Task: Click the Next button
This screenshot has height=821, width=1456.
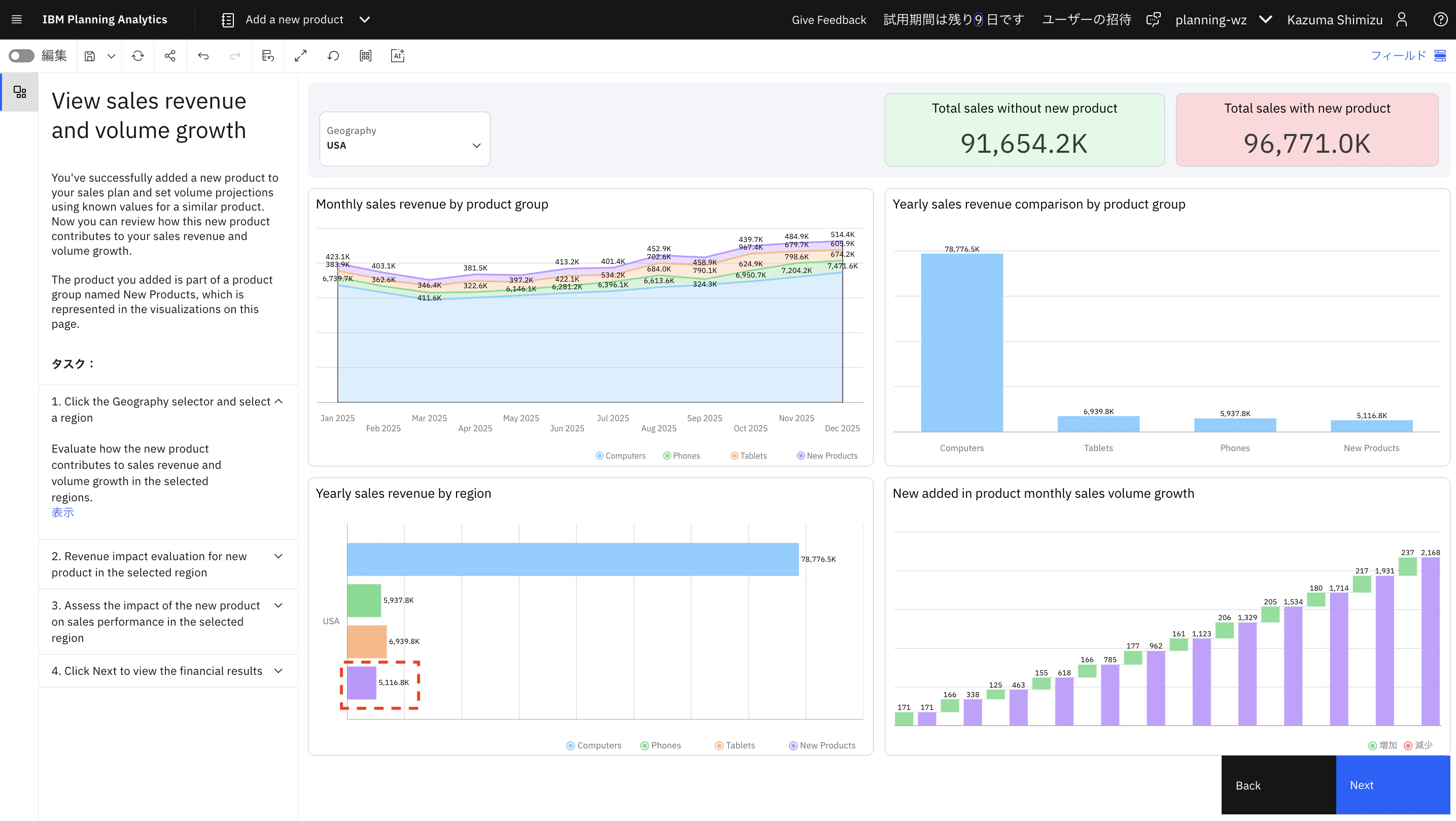Action: 1393,785
